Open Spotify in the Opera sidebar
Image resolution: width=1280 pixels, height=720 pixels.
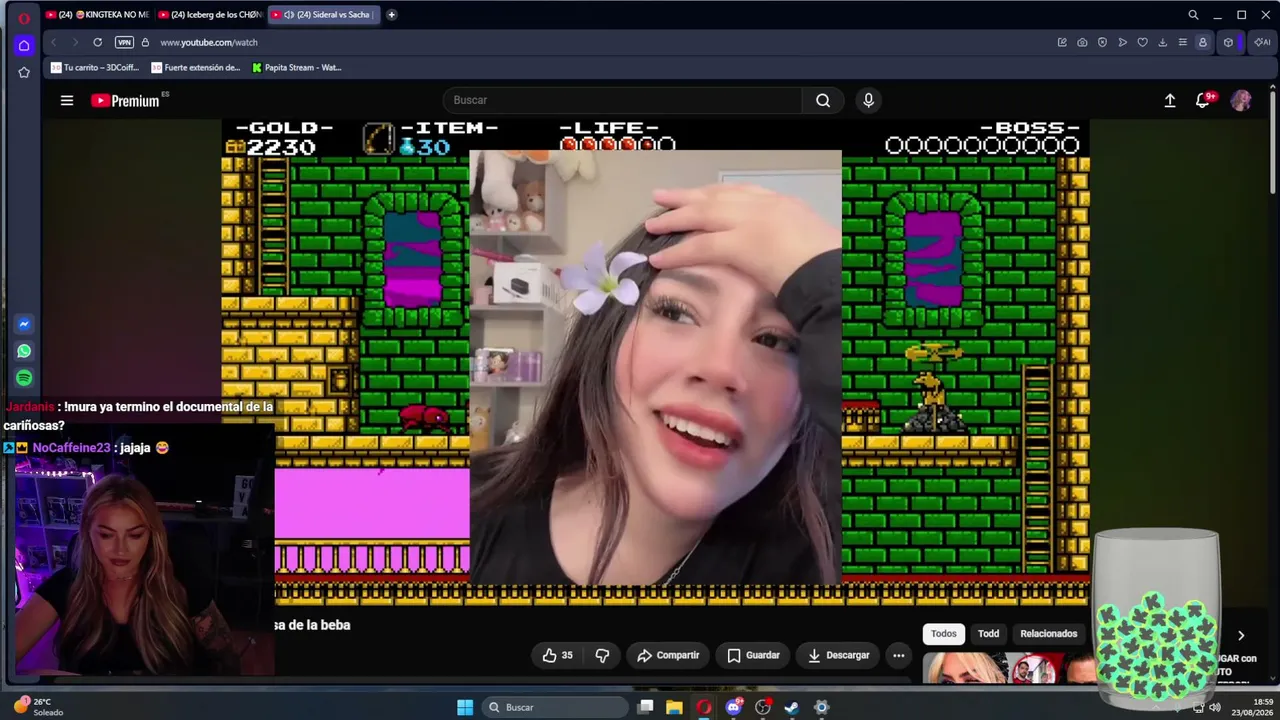tap(24, 378)
